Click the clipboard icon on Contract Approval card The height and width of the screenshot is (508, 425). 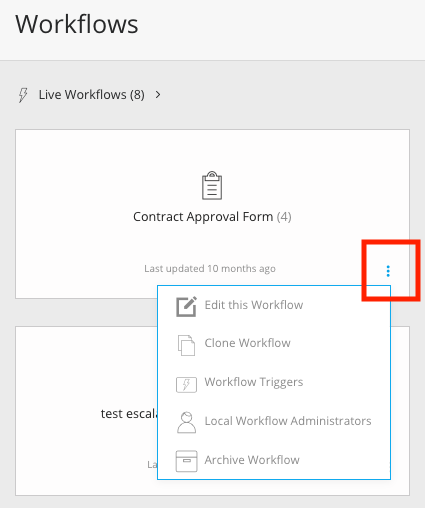click(212, 185)
